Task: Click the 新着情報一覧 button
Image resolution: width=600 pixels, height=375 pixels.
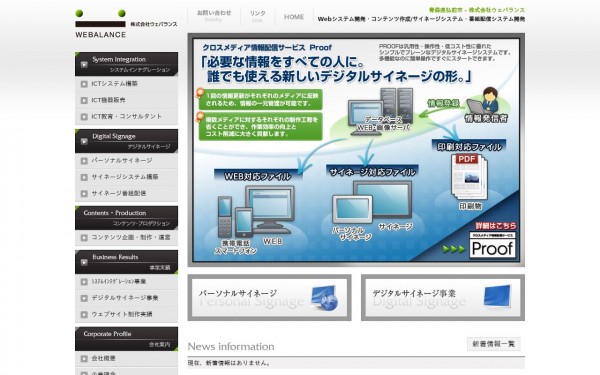Action: click(x=494, y=344)
